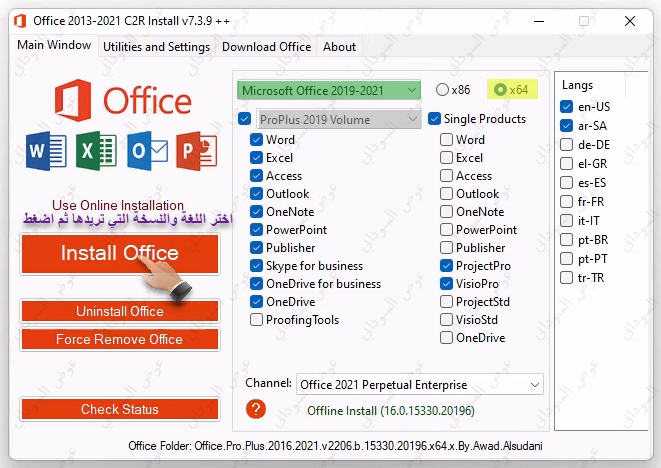Uncheck Word in ProPlus suite list
The width and height of the screenshot is (661, 468).
[x=256, y=140]
